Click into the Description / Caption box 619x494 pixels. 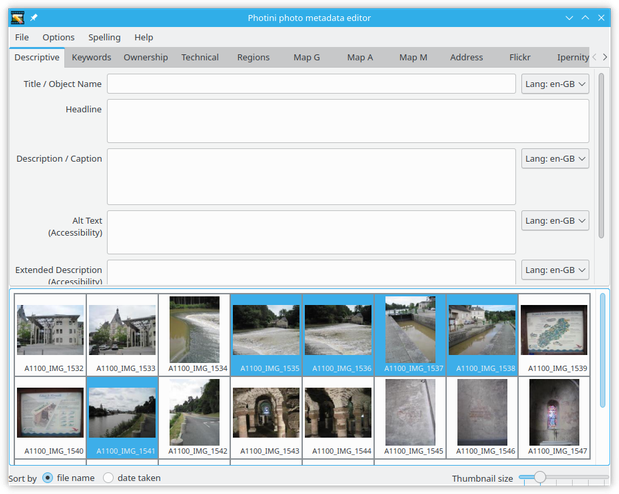point(311,177)
